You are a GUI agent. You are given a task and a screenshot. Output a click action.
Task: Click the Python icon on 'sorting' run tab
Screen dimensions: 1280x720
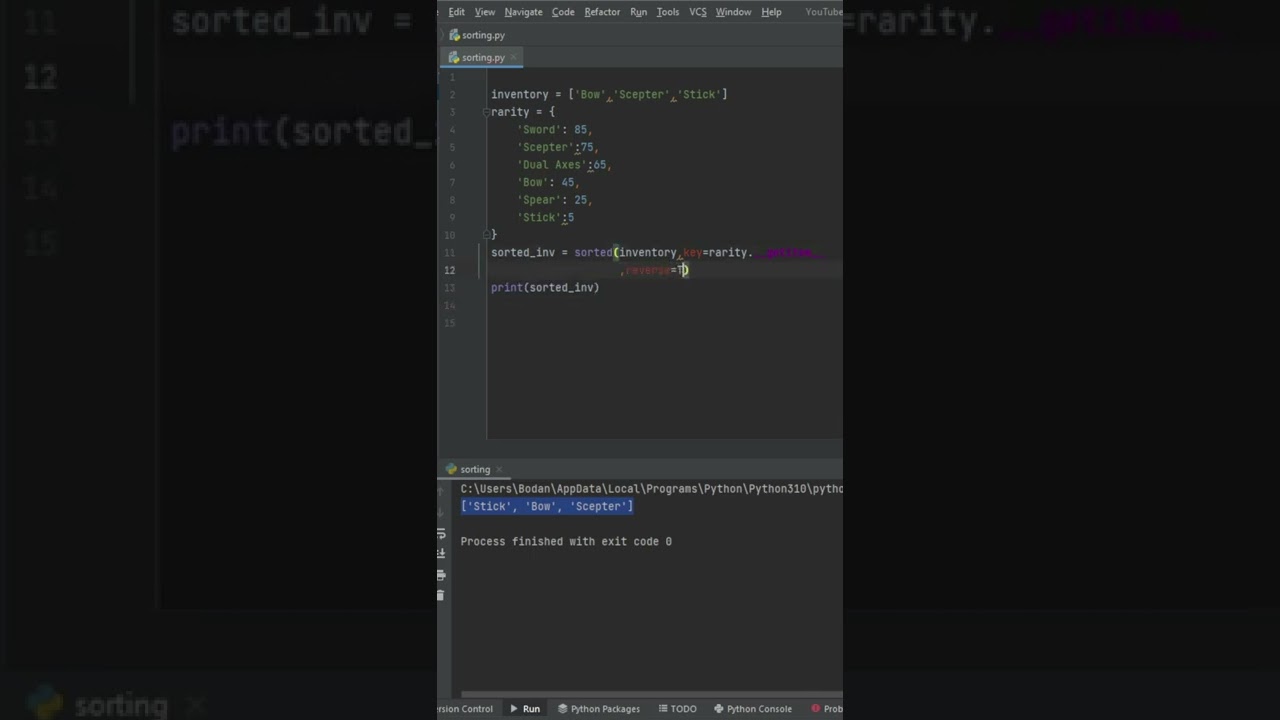451,469
